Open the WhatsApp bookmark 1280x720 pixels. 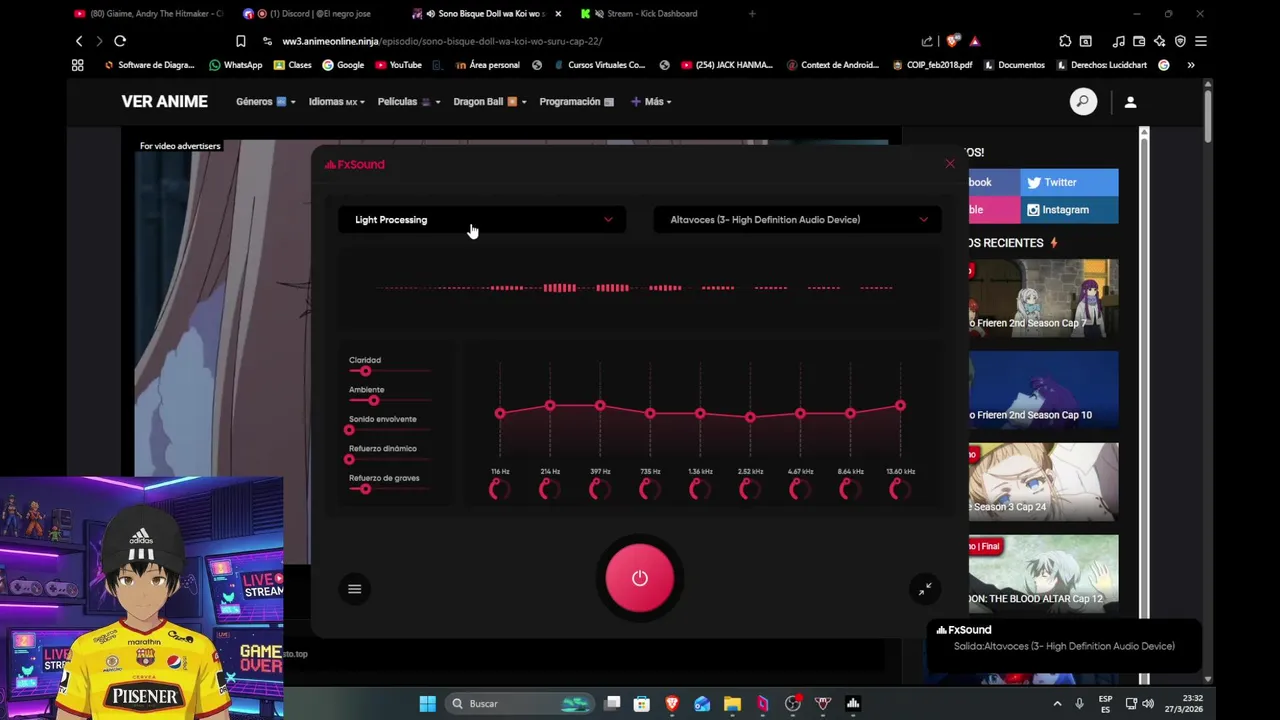[x=236, y=65]
